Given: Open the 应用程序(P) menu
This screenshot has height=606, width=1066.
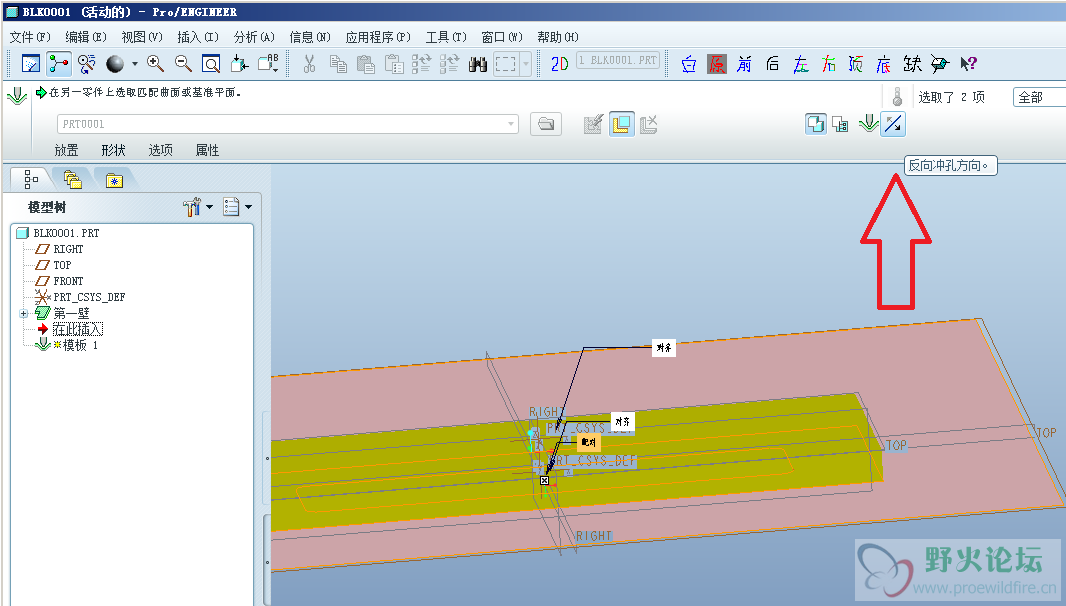Looking at the screenshot, I should pos(378,37).
